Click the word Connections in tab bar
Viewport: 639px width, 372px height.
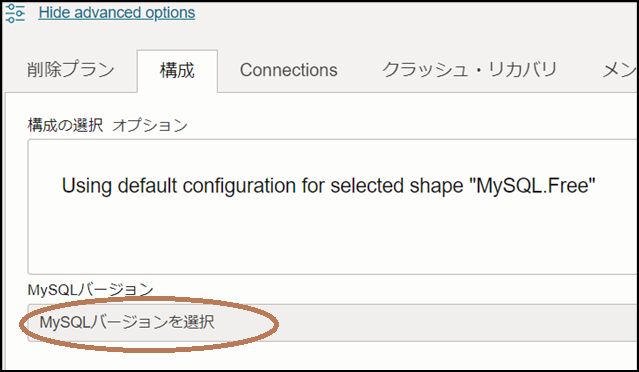coord(289,70)
